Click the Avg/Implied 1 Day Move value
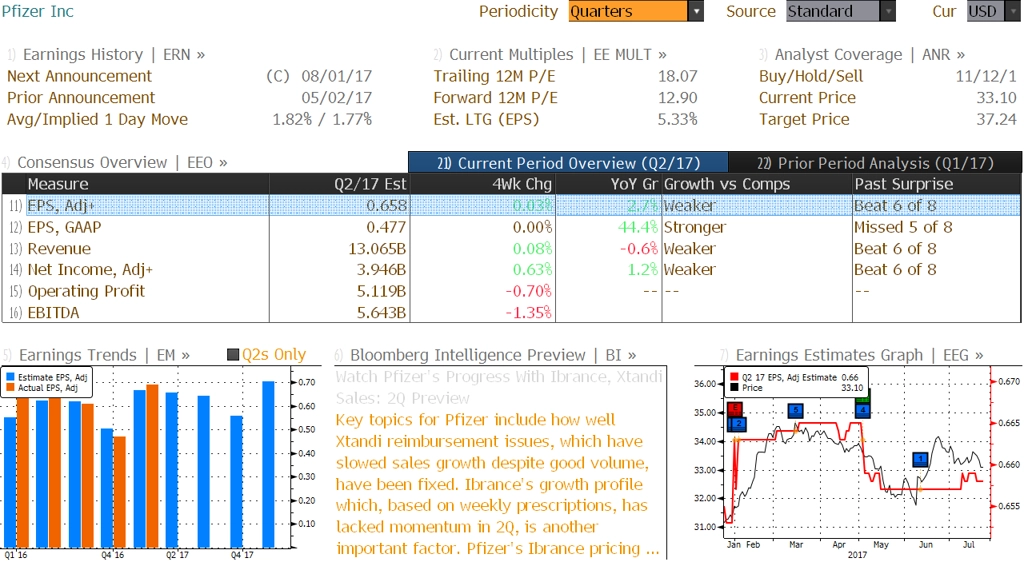The width and height of the screenshot is (1024, 562). tap(322, 119)
